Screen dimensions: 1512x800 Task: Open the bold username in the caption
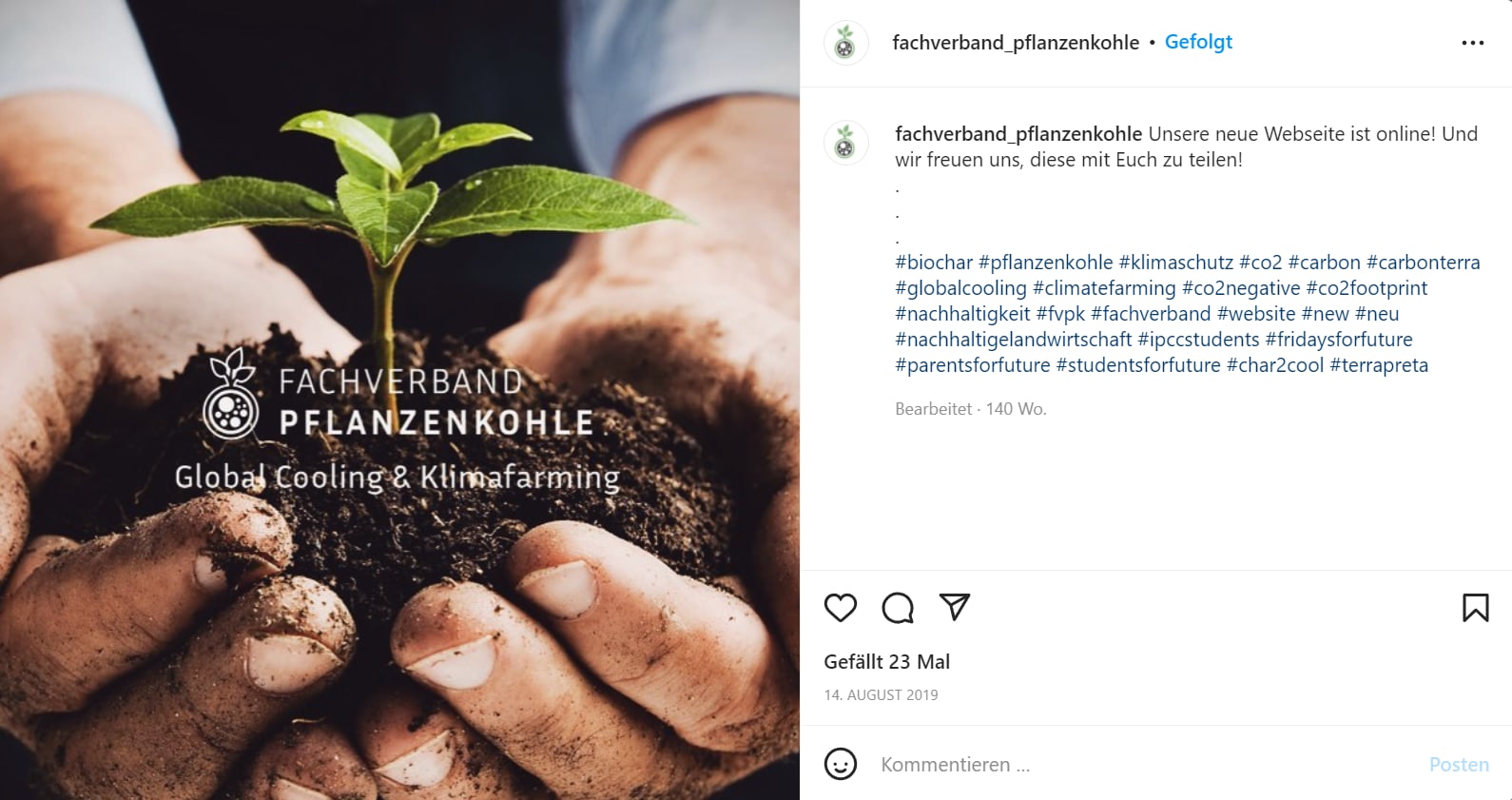click(1018, 134)
